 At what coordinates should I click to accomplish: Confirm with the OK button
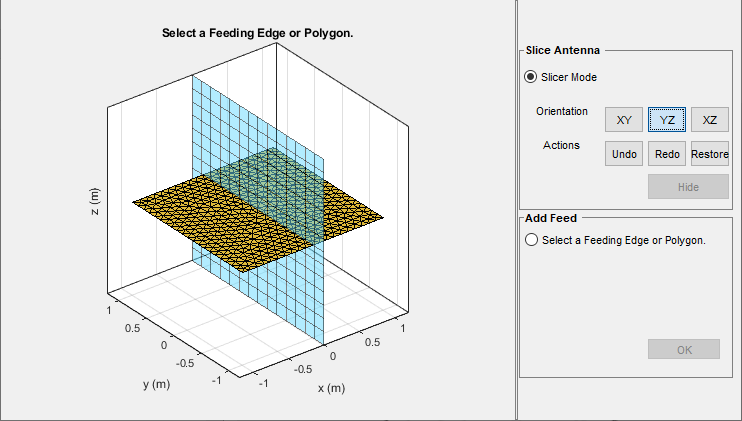click(683, 350)
